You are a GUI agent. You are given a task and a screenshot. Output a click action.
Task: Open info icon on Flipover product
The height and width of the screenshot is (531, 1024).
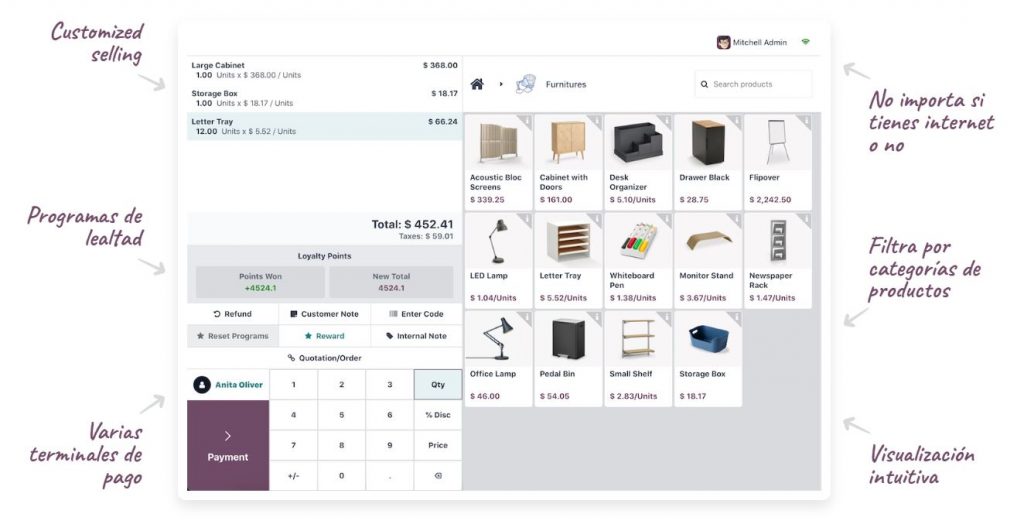pyautogui.click(x=805, y=121)
